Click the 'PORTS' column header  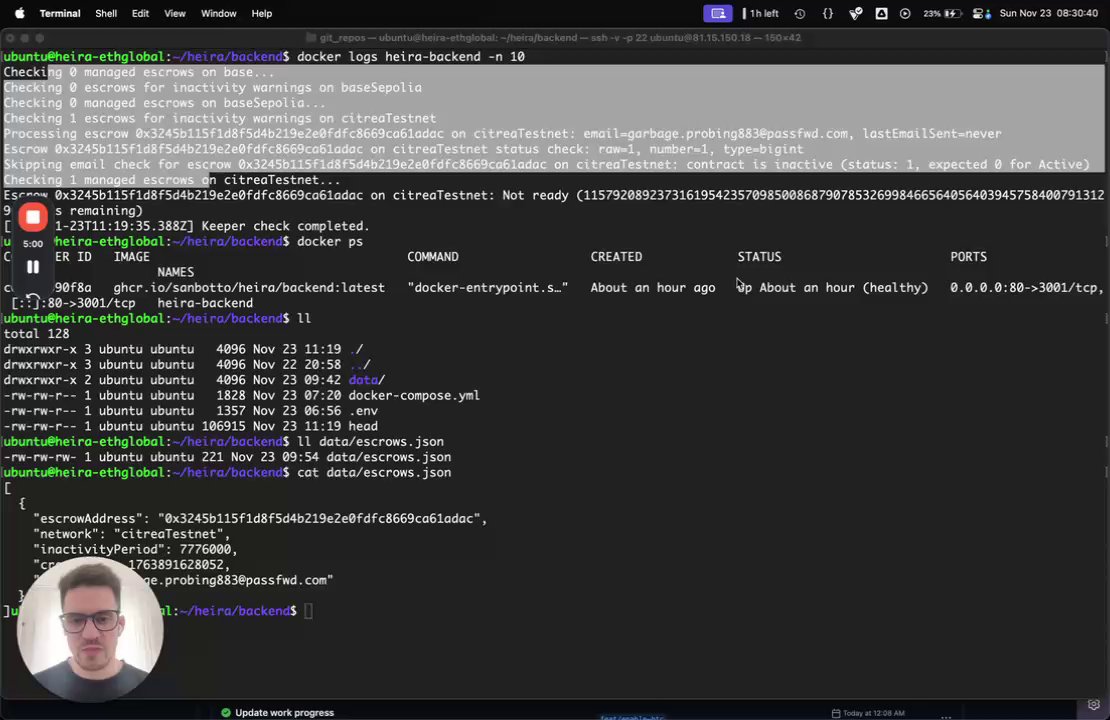coord(968,257)
